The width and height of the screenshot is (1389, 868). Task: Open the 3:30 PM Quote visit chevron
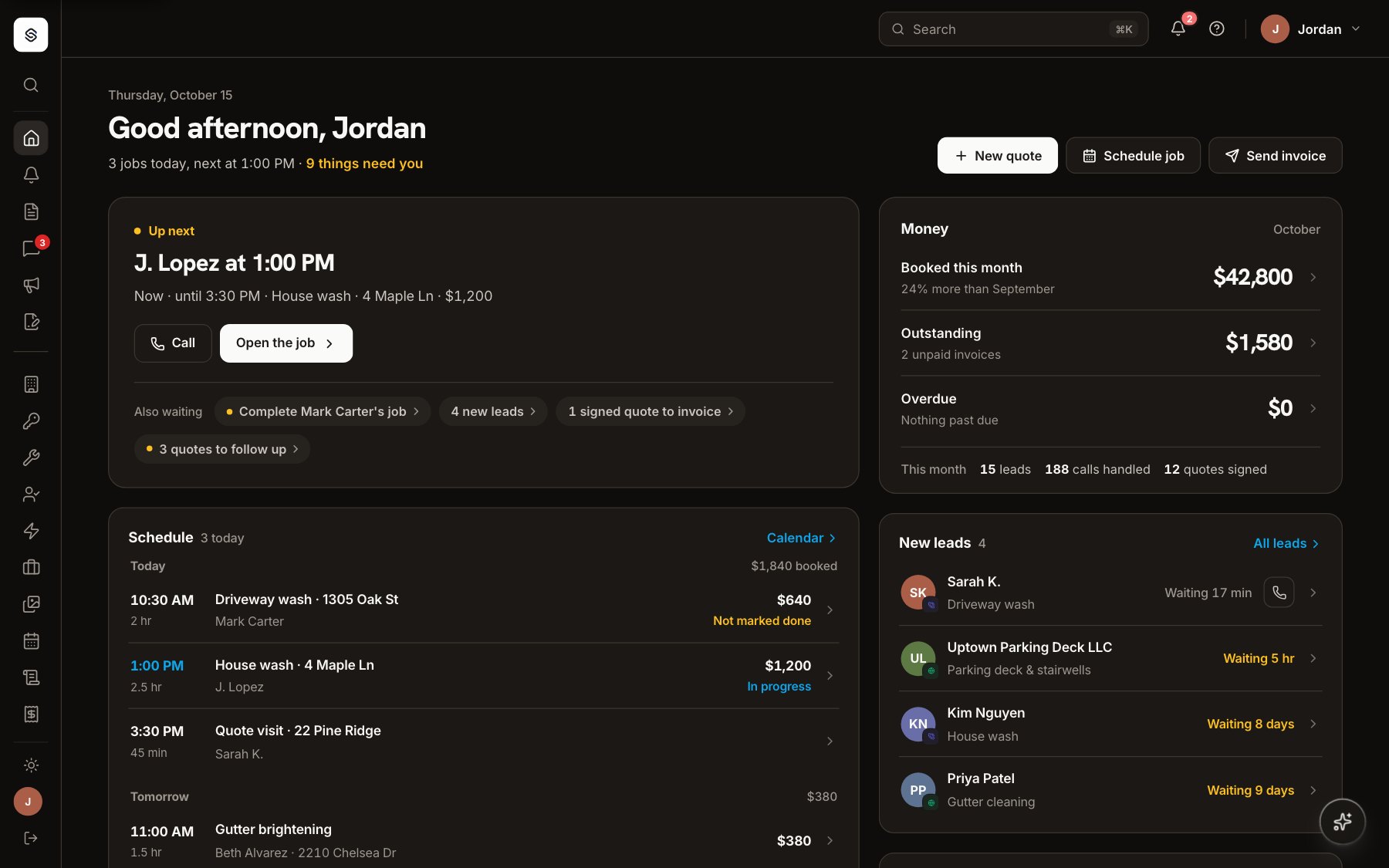click(830, 741)
